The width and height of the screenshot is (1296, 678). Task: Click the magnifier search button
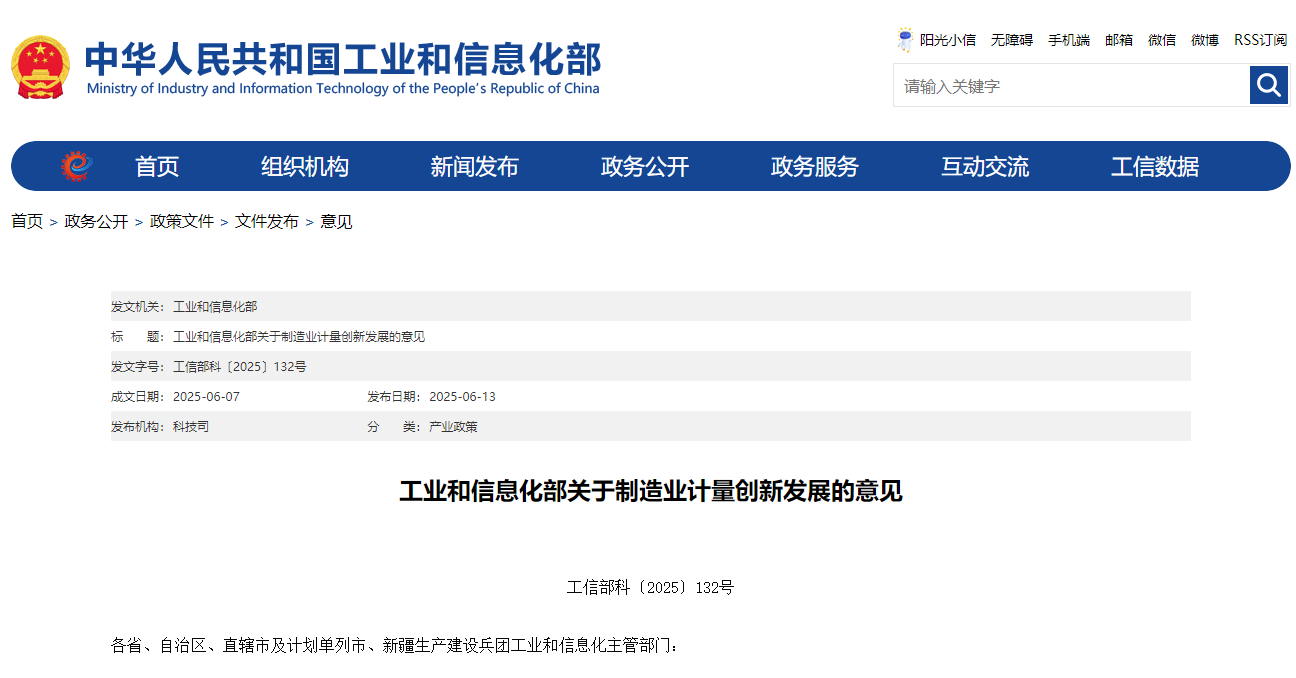pyautogui.click(x=1269, y=85)
